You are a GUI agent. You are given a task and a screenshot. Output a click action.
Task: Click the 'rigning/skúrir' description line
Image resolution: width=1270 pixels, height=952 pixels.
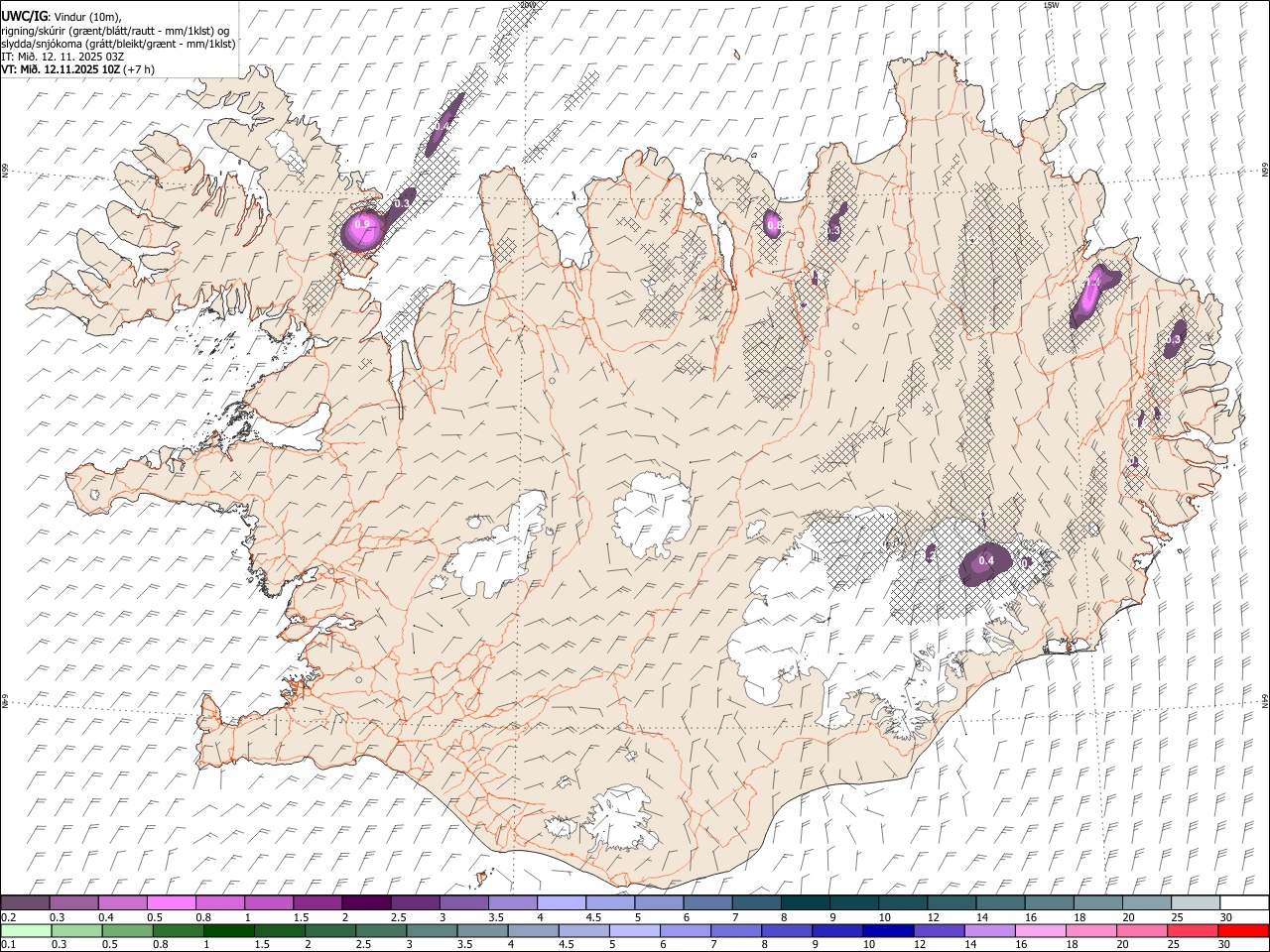(115, 30)
